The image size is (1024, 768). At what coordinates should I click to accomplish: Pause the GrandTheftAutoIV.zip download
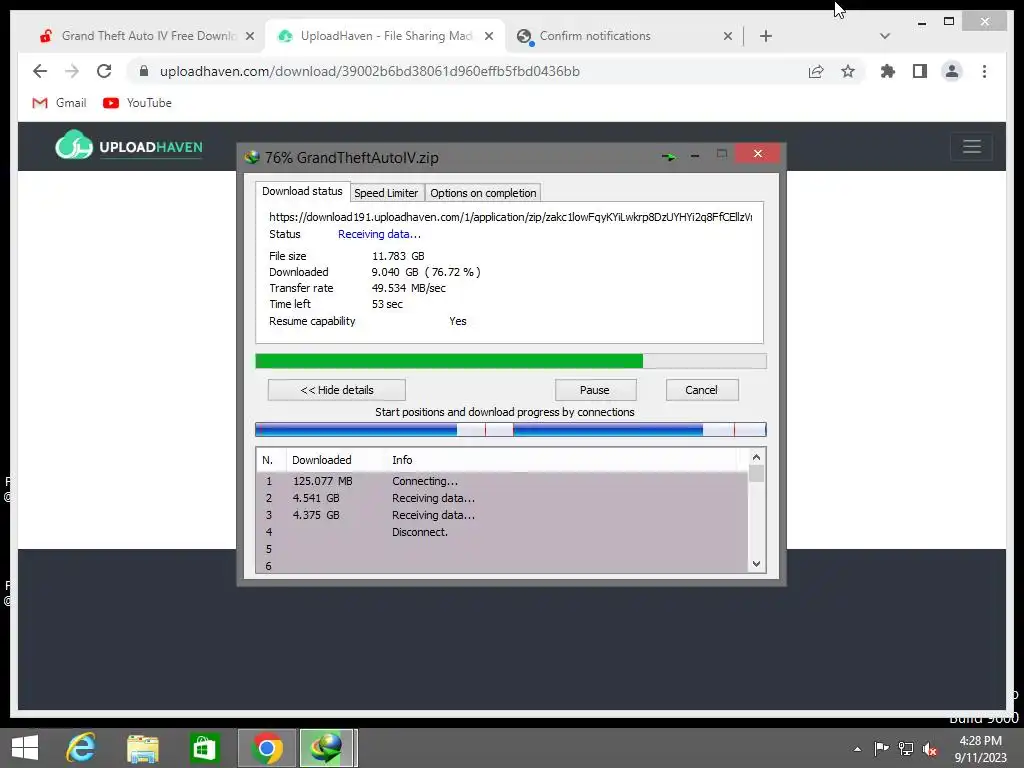(595, 390)
